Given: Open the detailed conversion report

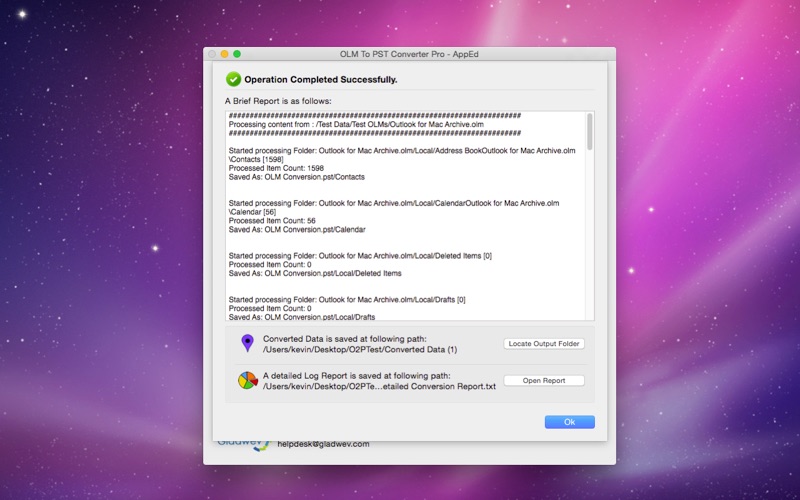Looking at the screenshot, I should 544,381.
